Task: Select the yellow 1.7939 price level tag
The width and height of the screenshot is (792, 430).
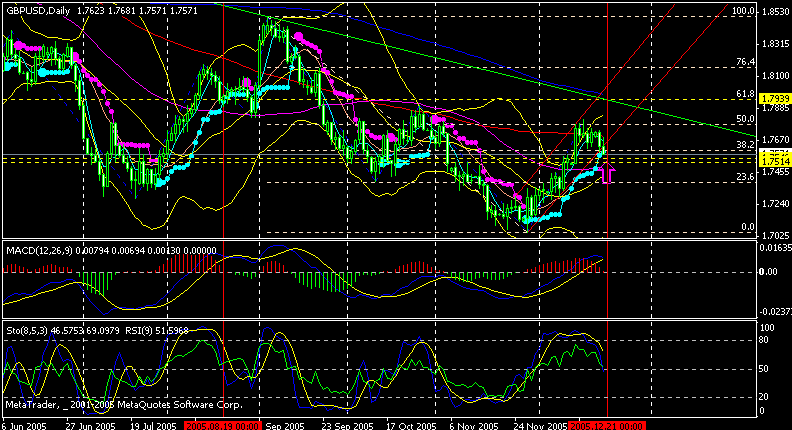Action: [x=775, y=99]
